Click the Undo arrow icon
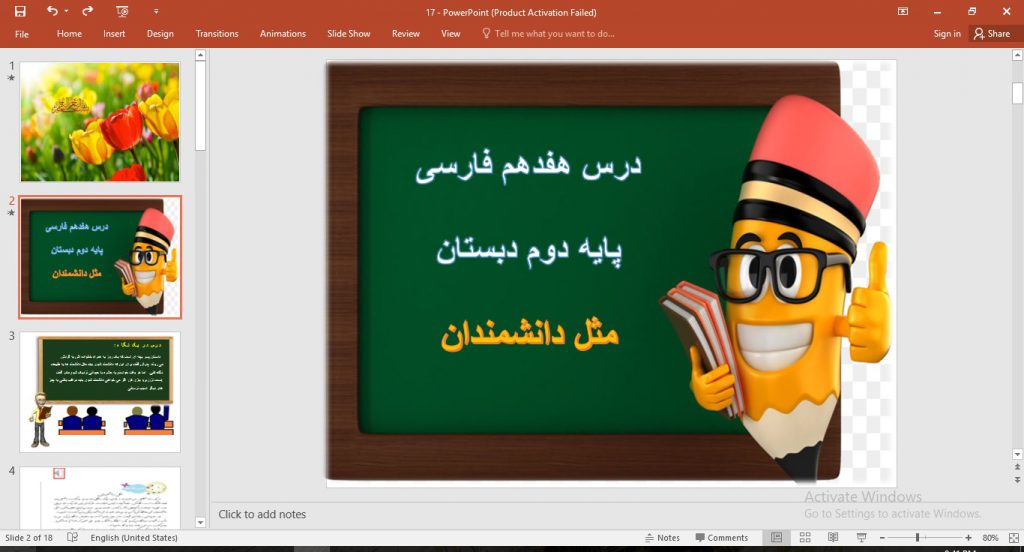Viewport: 1024px width, 552px height. [x=52, y=11]
